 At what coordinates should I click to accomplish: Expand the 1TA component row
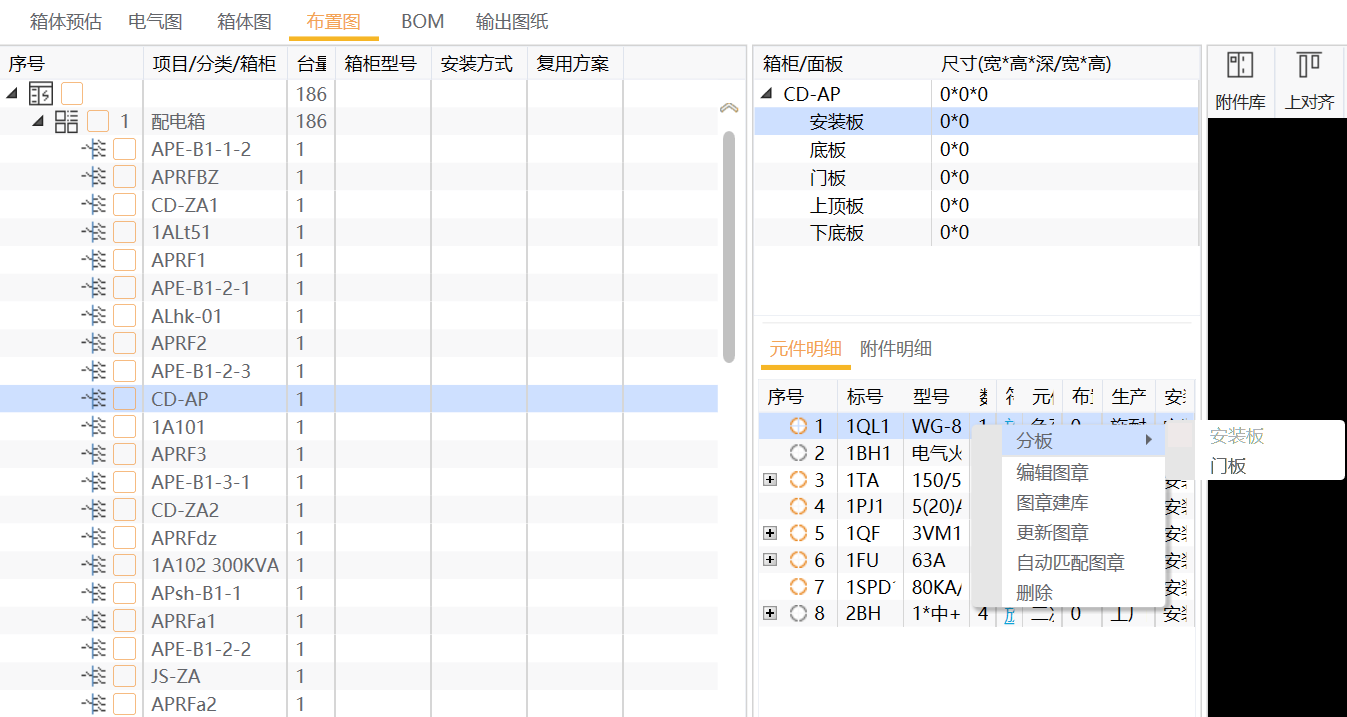[x=770, y=480]
